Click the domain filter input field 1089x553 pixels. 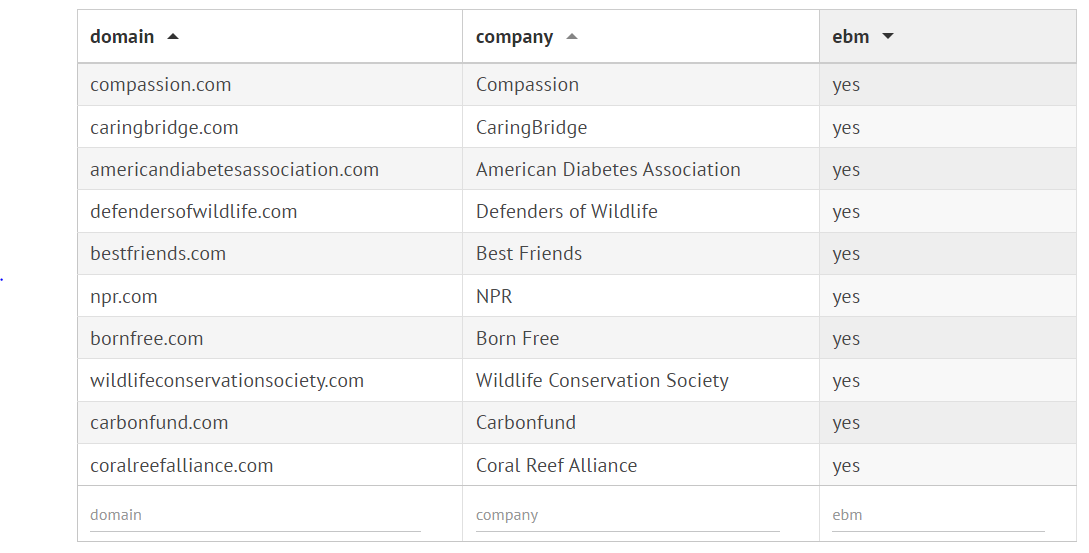click(255, 515)
